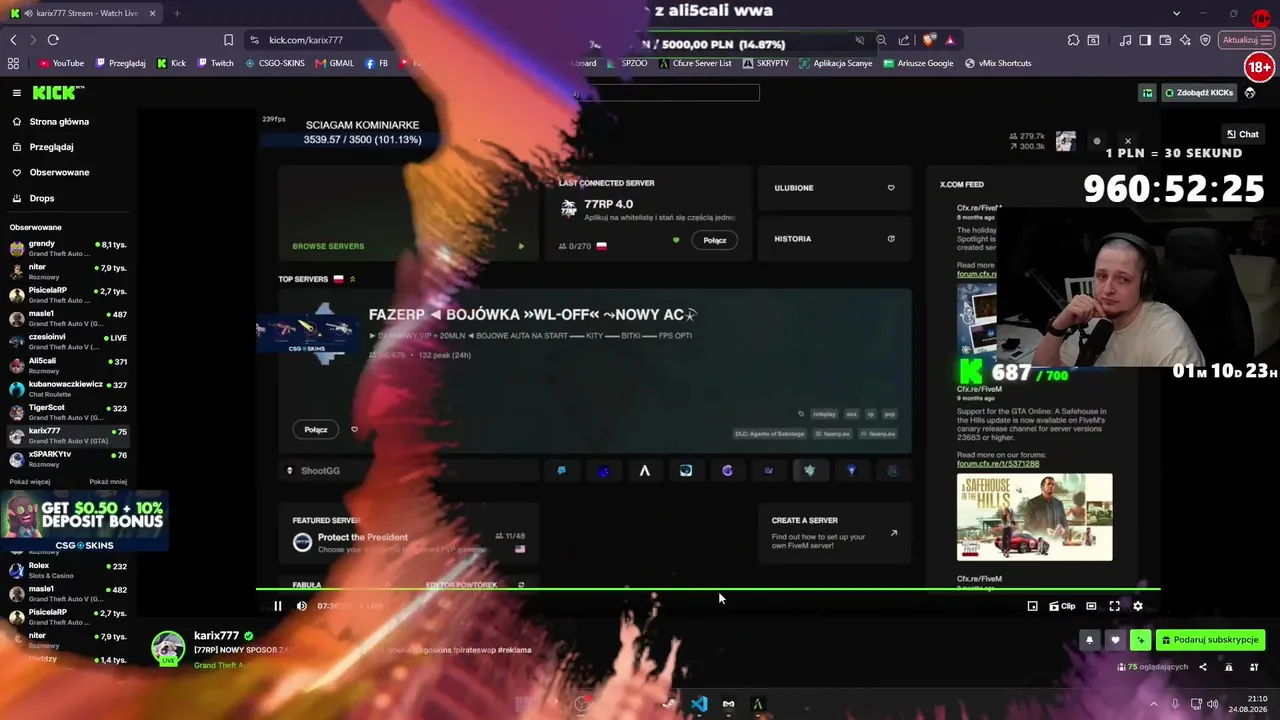Seek on the green stream progress bar

[x=708, y=589]
